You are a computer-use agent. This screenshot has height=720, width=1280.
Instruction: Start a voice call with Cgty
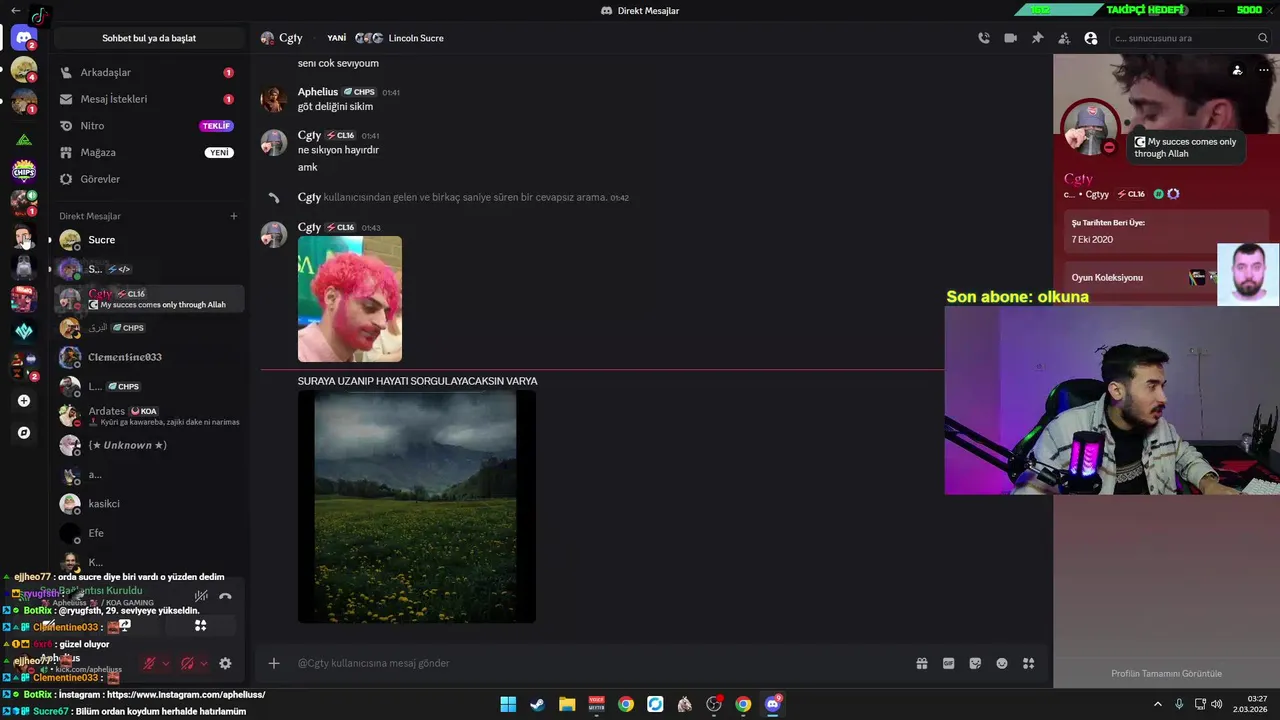[x=984, y=38]
